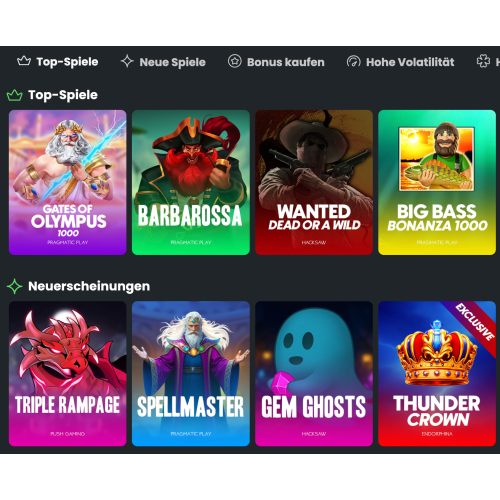Open the Neuerscheinungen section heading
Viewport: 500px width, 500px height.
[x=89, y=286]
